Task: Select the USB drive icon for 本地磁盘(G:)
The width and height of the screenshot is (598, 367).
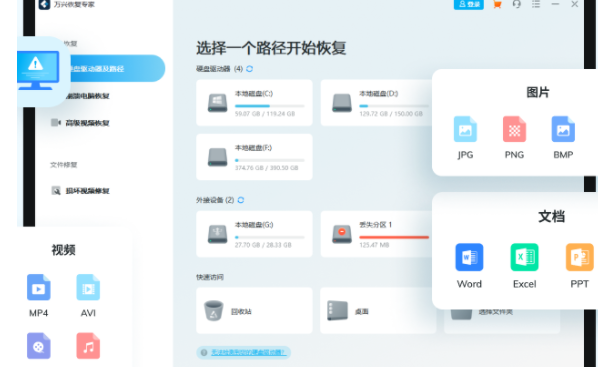Action: pyautogui.click(x=217, y=234)
